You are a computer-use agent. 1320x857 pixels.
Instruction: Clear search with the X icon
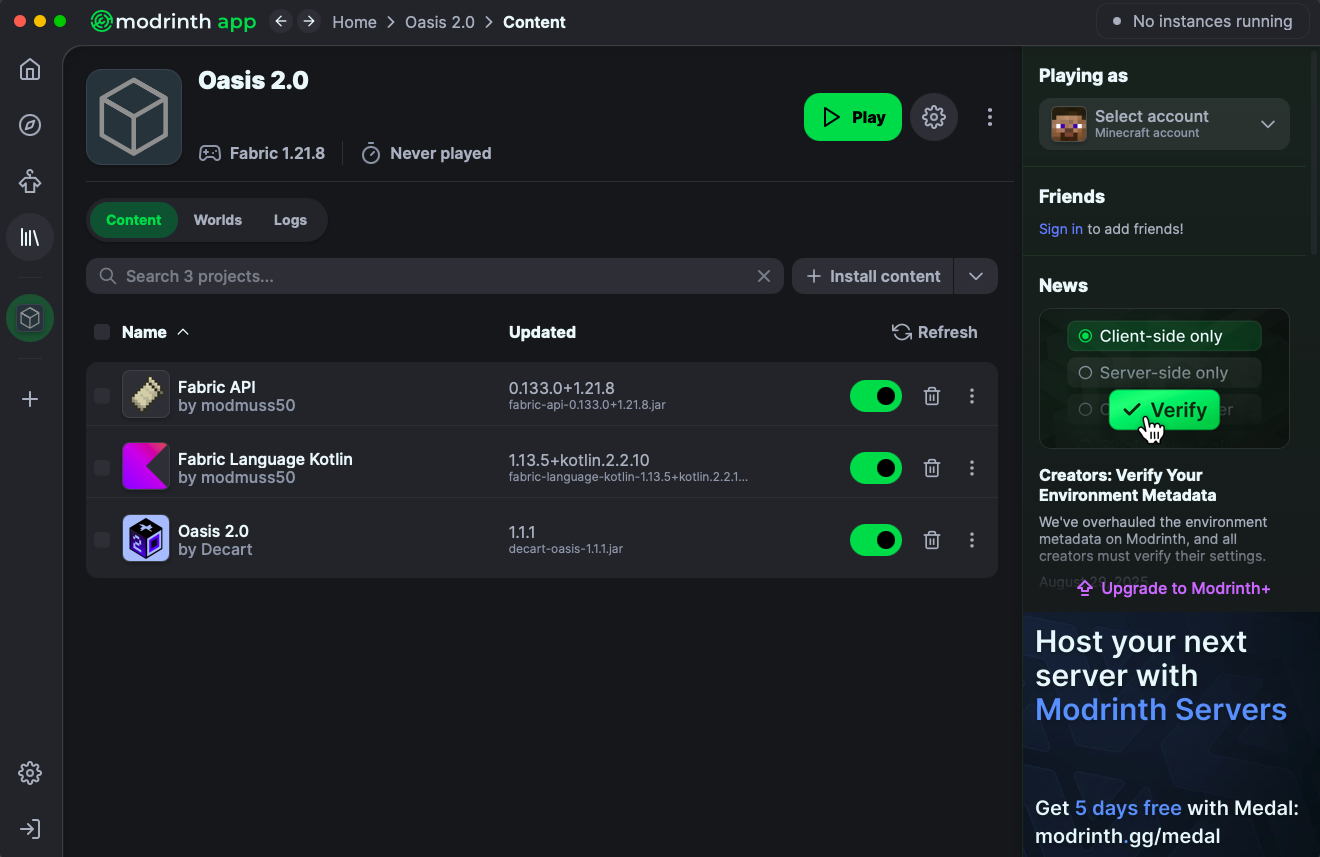click(764, 276)
